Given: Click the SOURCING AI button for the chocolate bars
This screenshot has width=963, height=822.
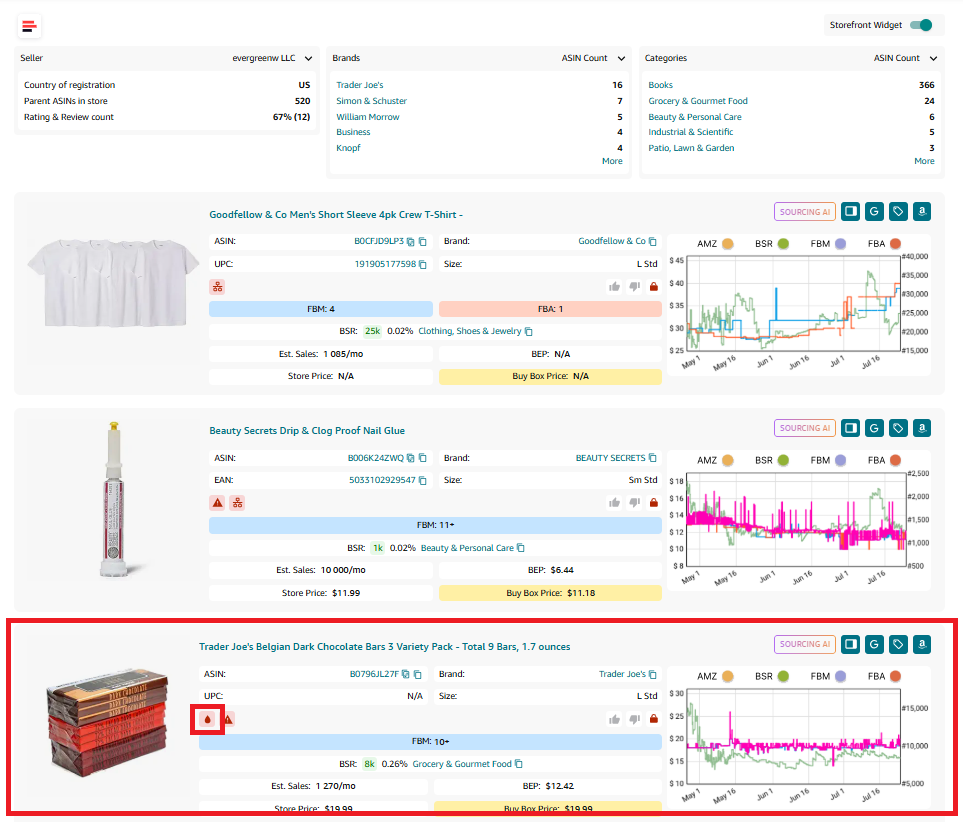Looking at the screenshot, I should [804, 644].
